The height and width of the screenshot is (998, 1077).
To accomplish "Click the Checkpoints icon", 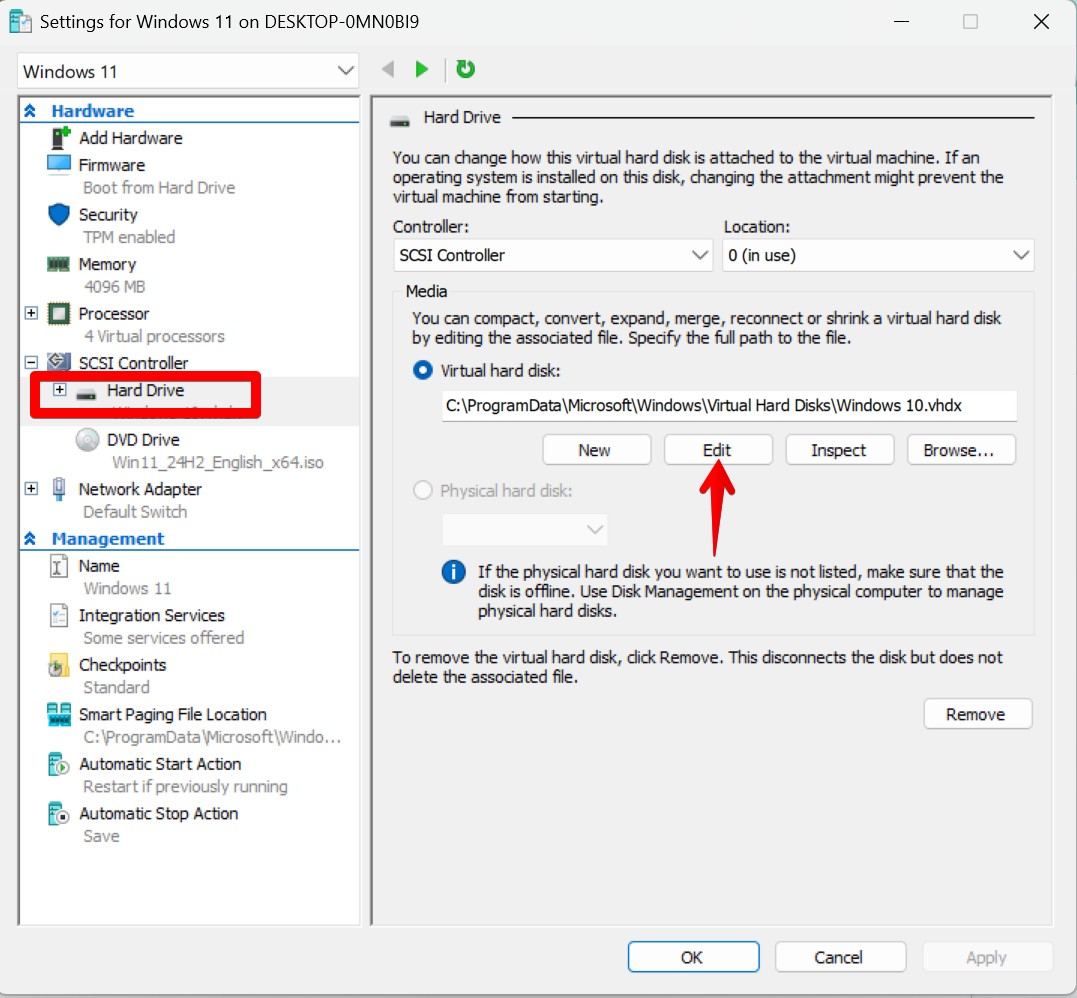I will pos(58,665).
